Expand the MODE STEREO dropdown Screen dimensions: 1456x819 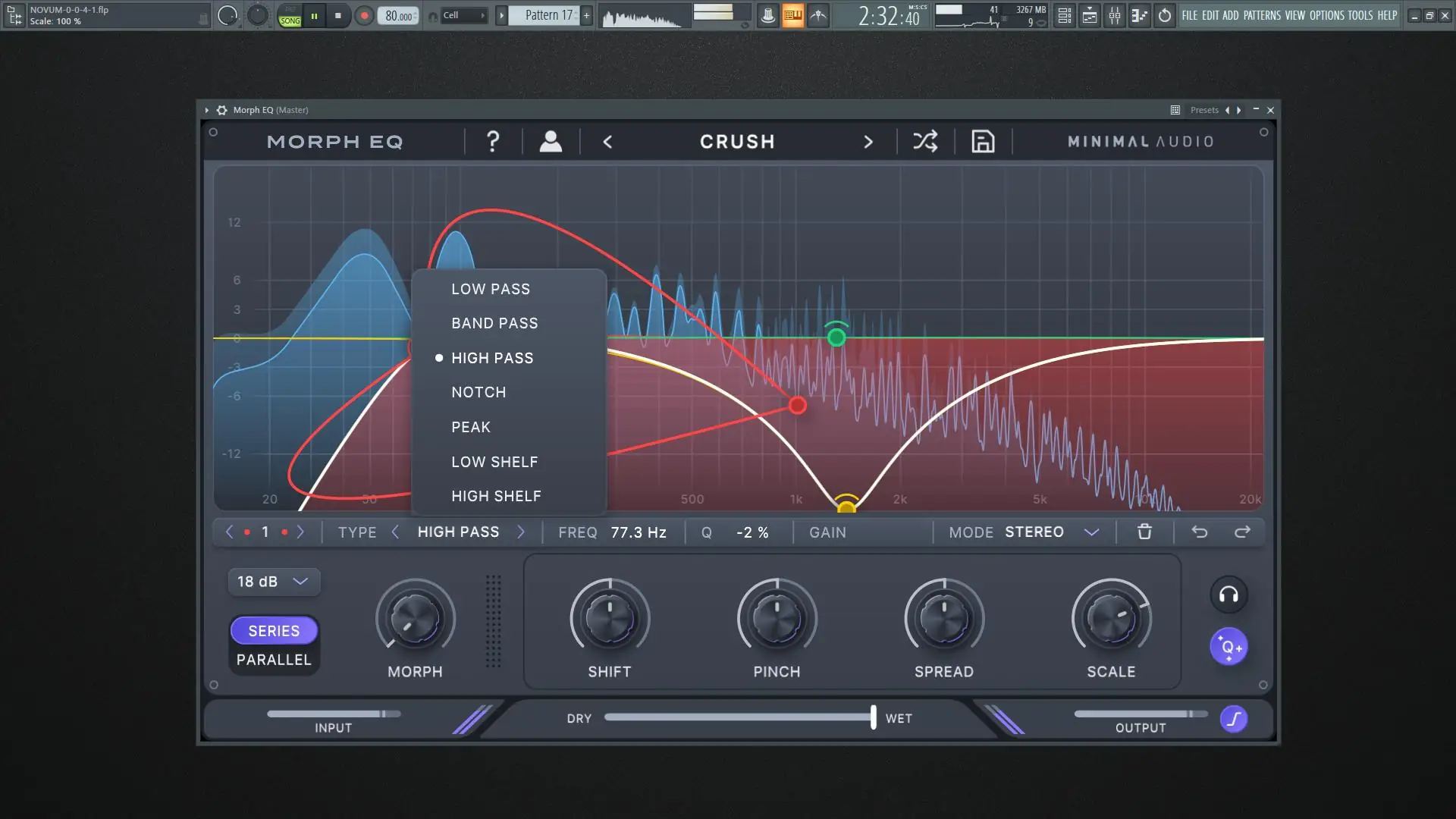pyautogui.click(x=1091, y=532)
